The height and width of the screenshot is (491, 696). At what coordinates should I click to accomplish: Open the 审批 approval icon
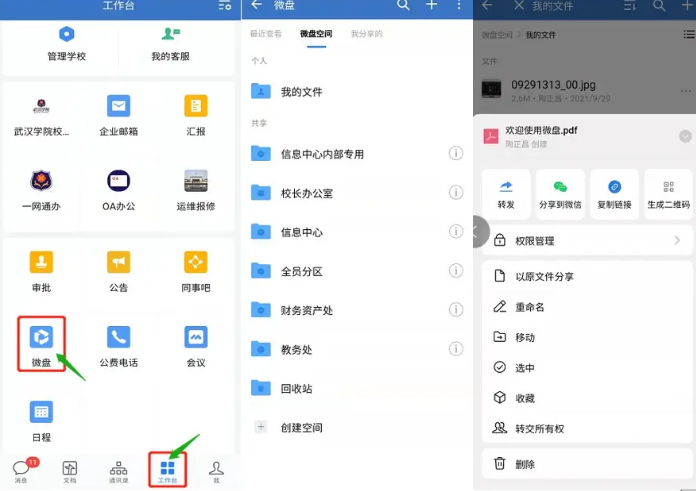pos(41,262)
